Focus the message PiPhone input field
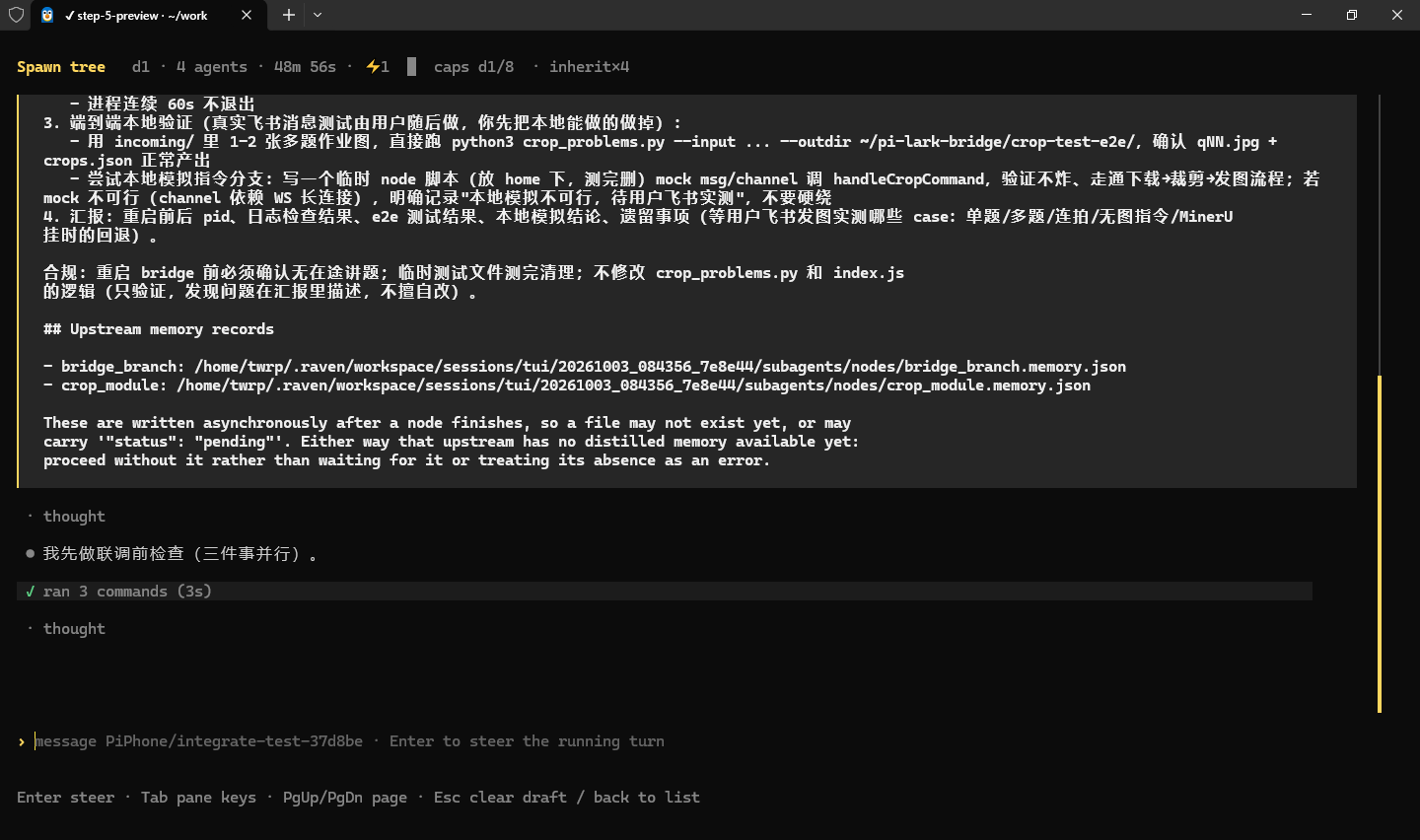 [x=349, y=741]
